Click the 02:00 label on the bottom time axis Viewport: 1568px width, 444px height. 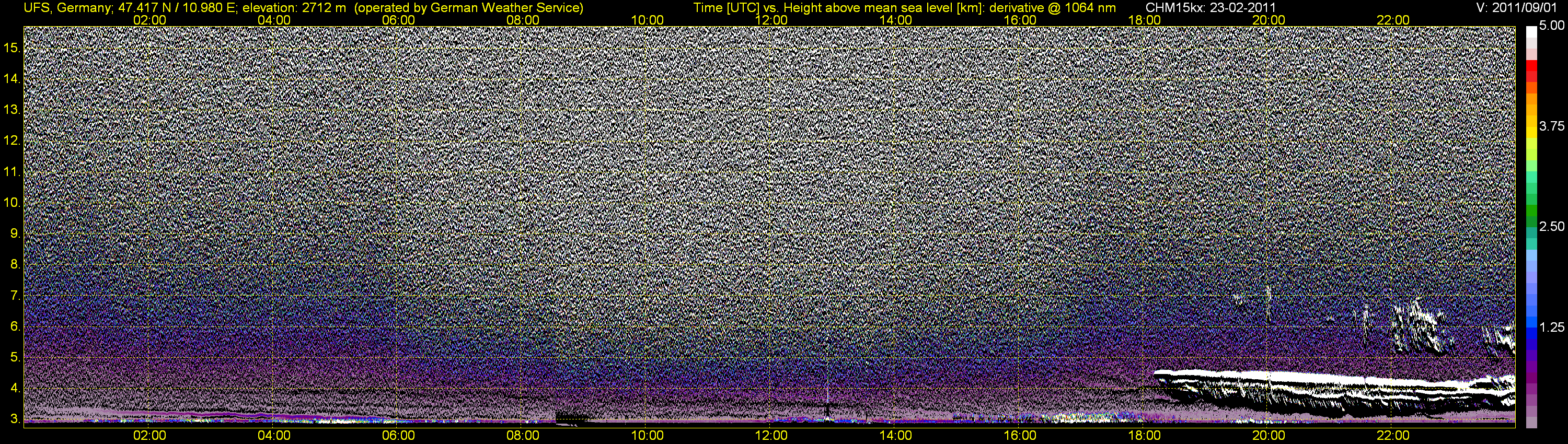pyautogui.click(x=149, y=436)
